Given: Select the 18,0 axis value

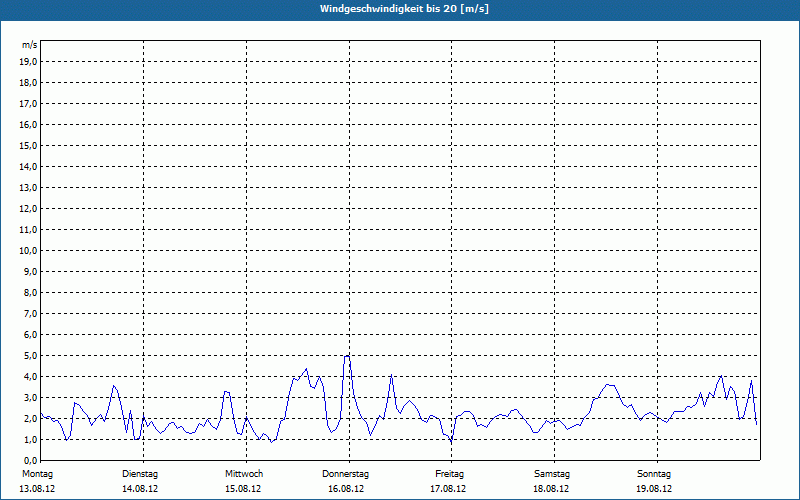Looking at the screenshot, I should click(29, 83).
